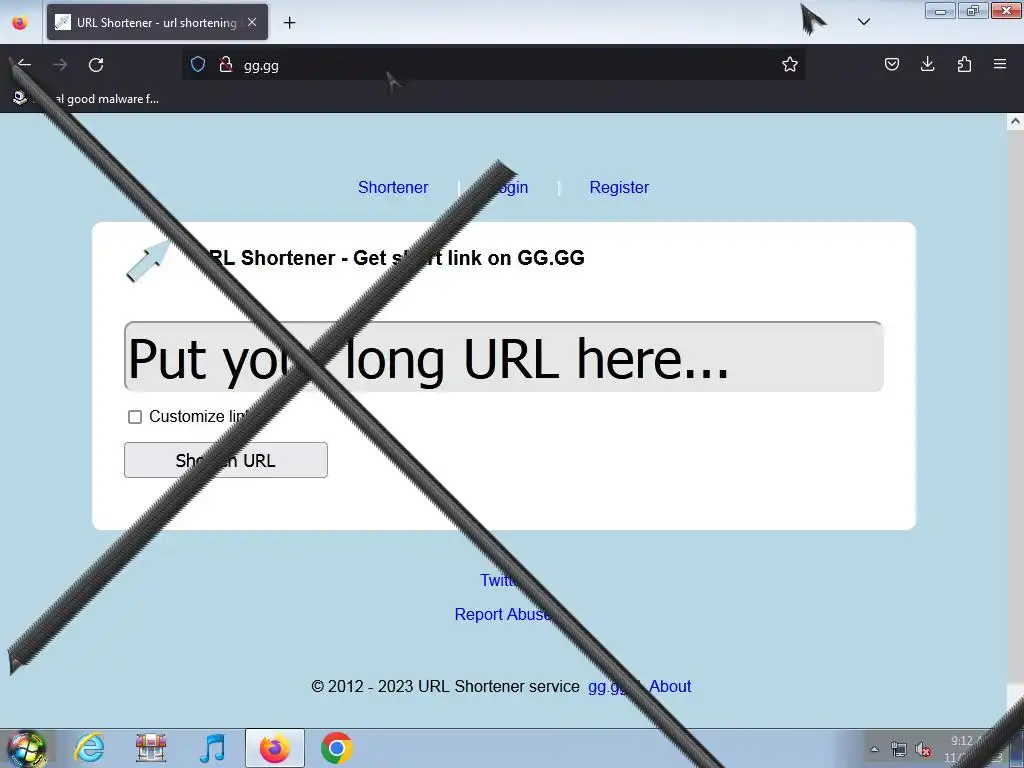This screenshot has width=1024, height=768.
Task: Bookmark this page with the star
Action: pyautogui.click(x=790, y=64)
